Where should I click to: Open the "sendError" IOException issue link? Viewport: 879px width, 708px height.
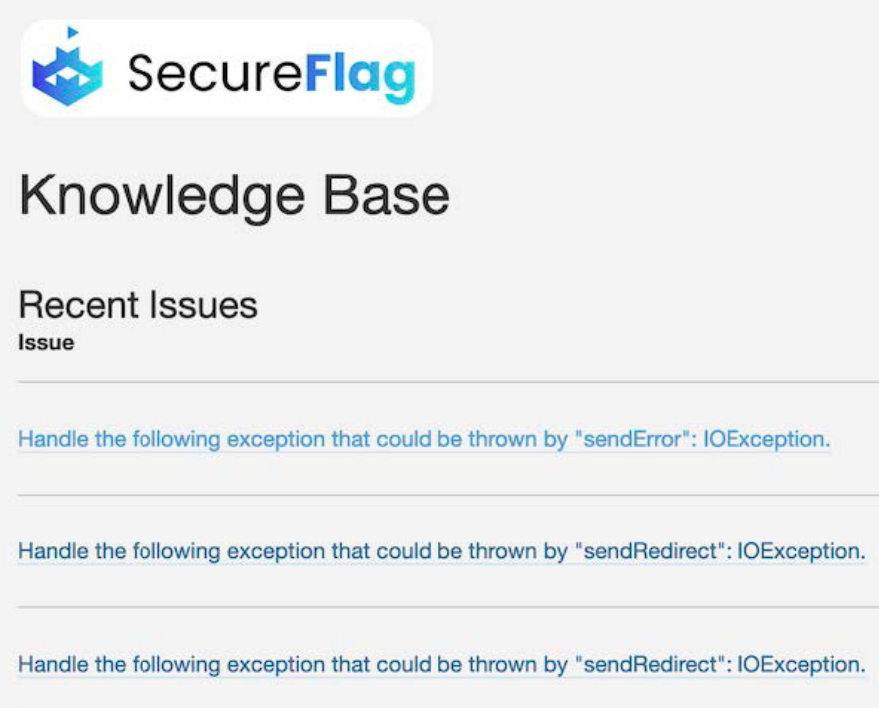424,439
